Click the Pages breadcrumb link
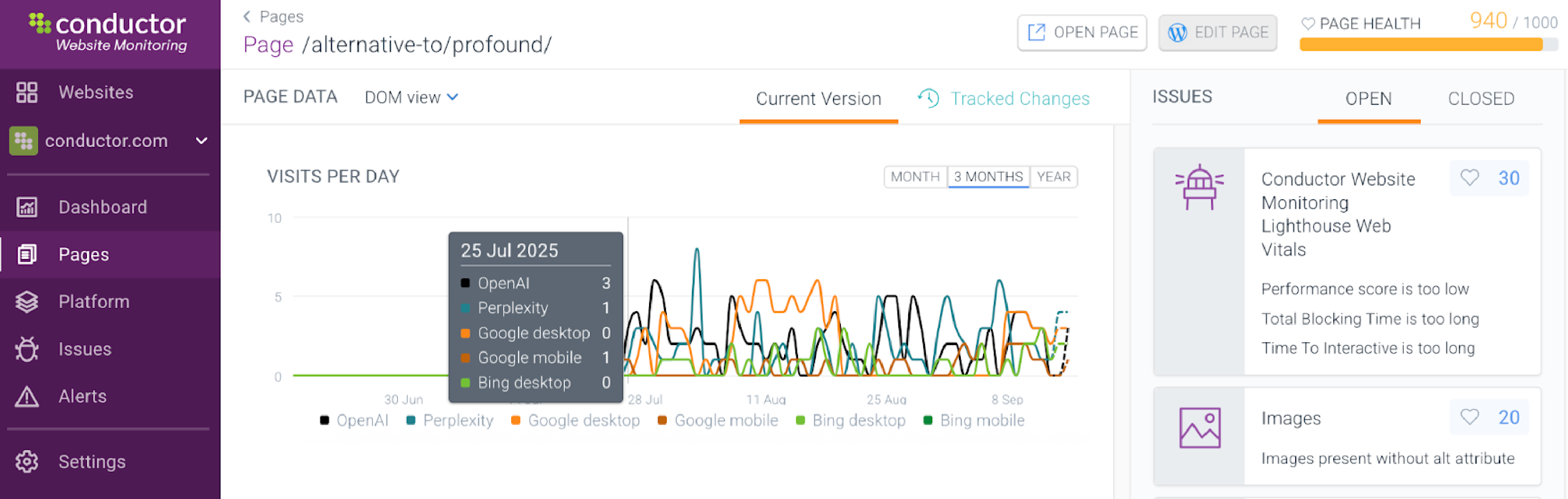Viewport: 1568px width, 499px height. (282, 16)
